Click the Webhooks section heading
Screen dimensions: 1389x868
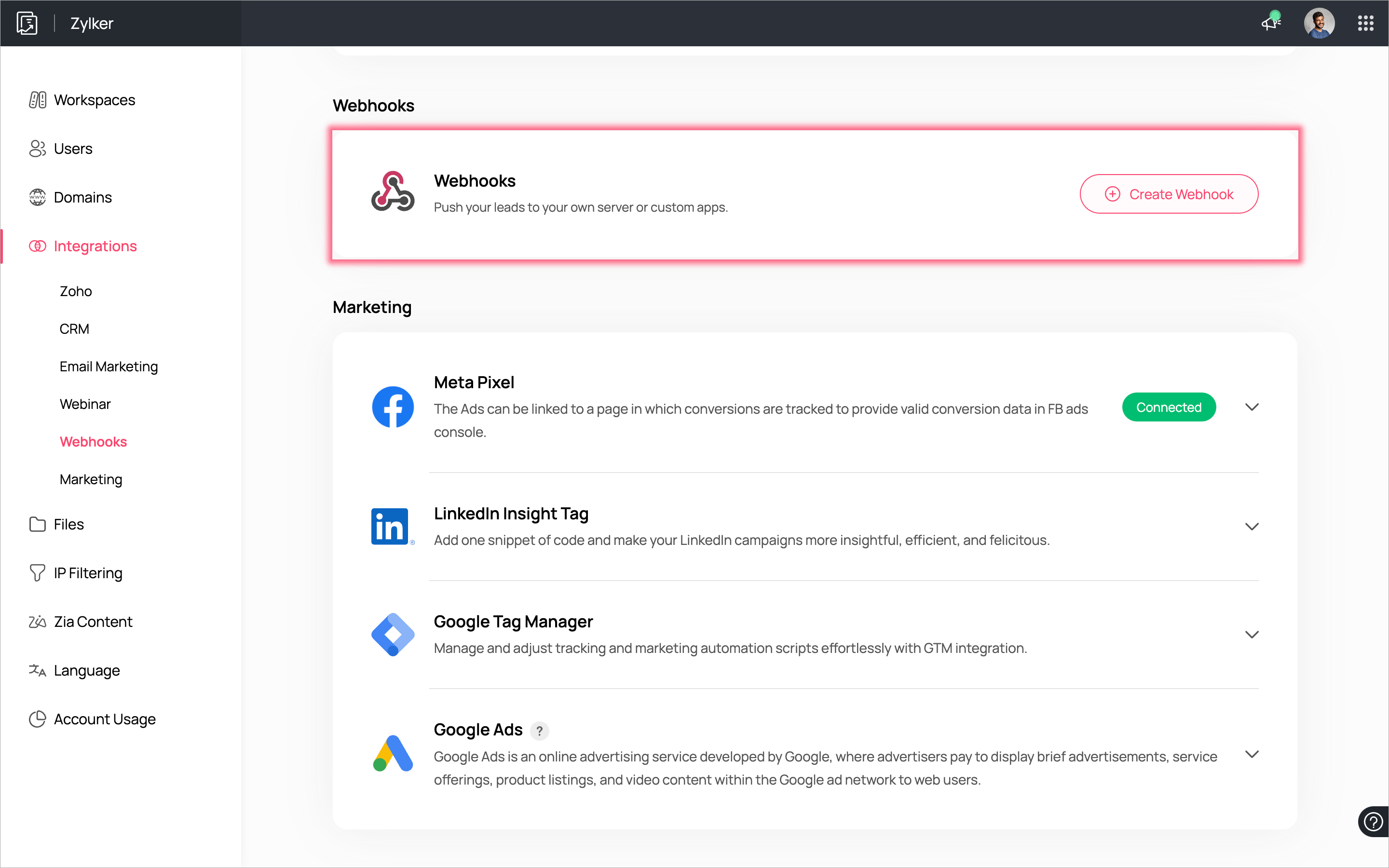(373, 106)
